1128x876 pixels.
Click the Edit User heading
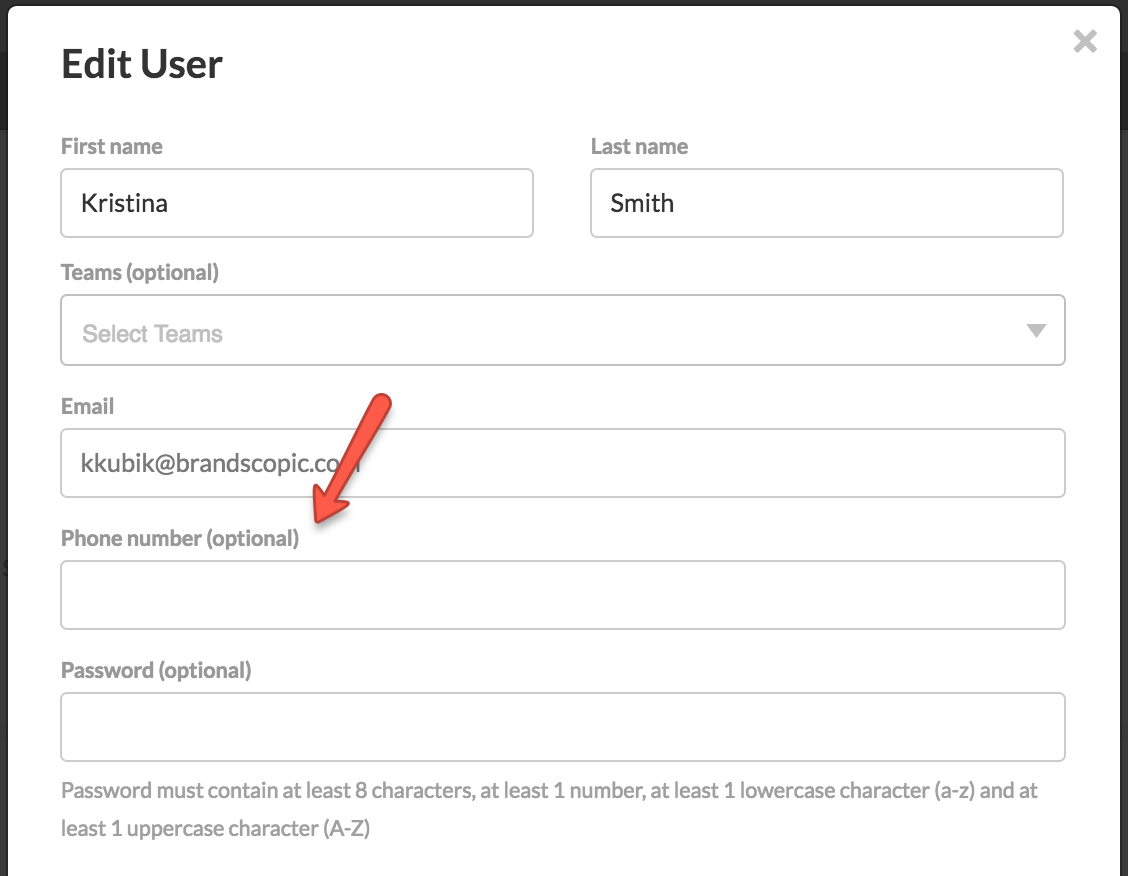[142, 64]
